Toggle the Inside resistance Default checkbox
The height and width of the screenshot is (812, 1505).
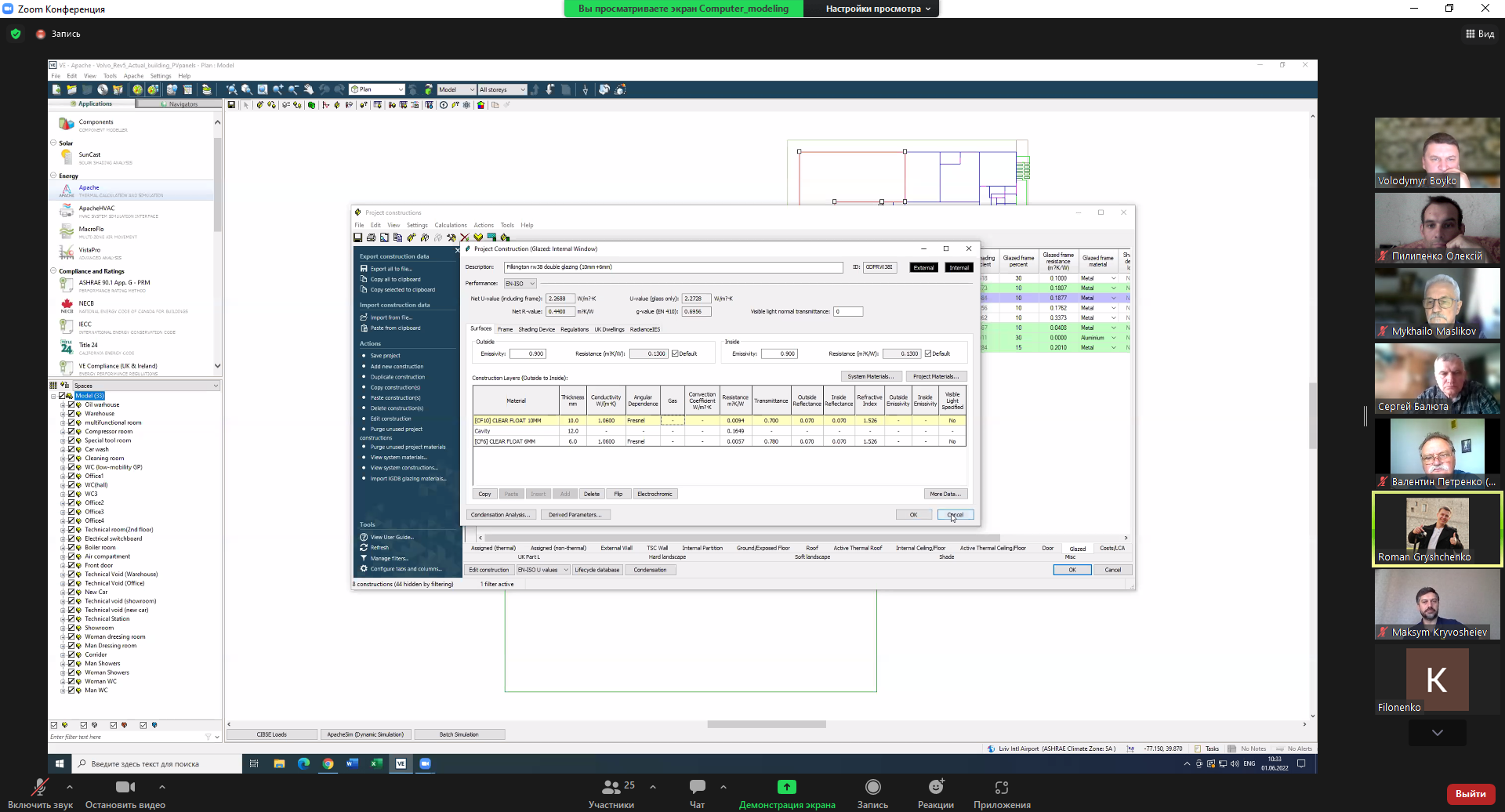[x=928, y=353]
